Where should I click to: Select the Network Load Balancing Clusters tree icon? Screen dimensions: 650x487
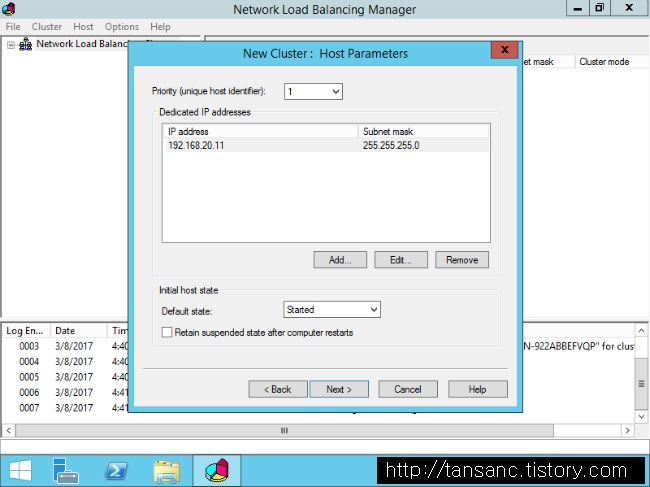point(26,44)
